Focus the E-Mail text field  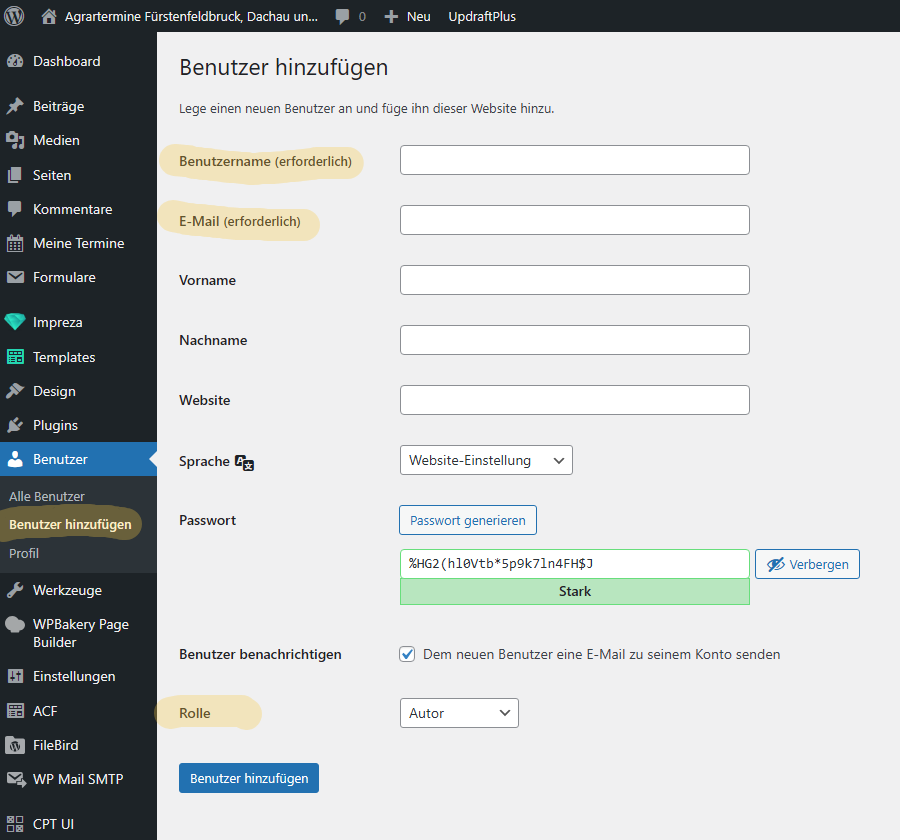coord(574,220)
